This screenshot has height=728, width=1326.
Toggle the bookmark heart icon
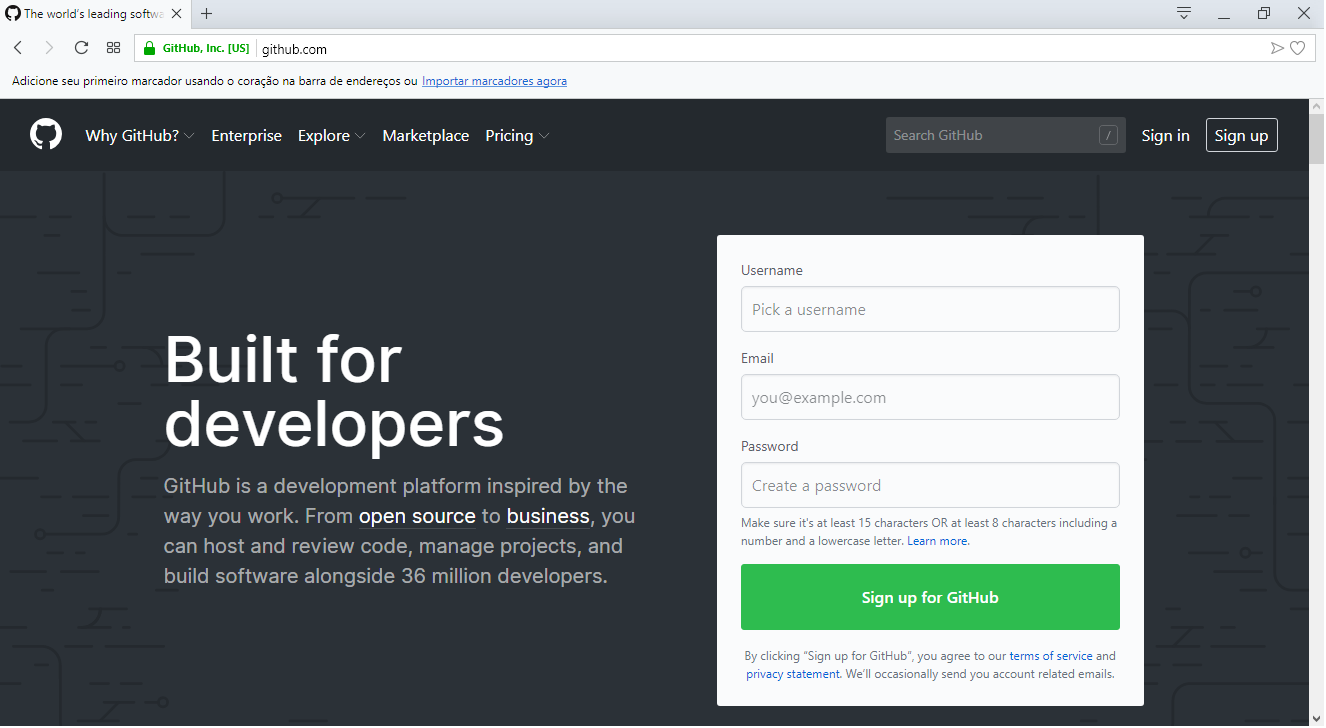point(1297,47)
